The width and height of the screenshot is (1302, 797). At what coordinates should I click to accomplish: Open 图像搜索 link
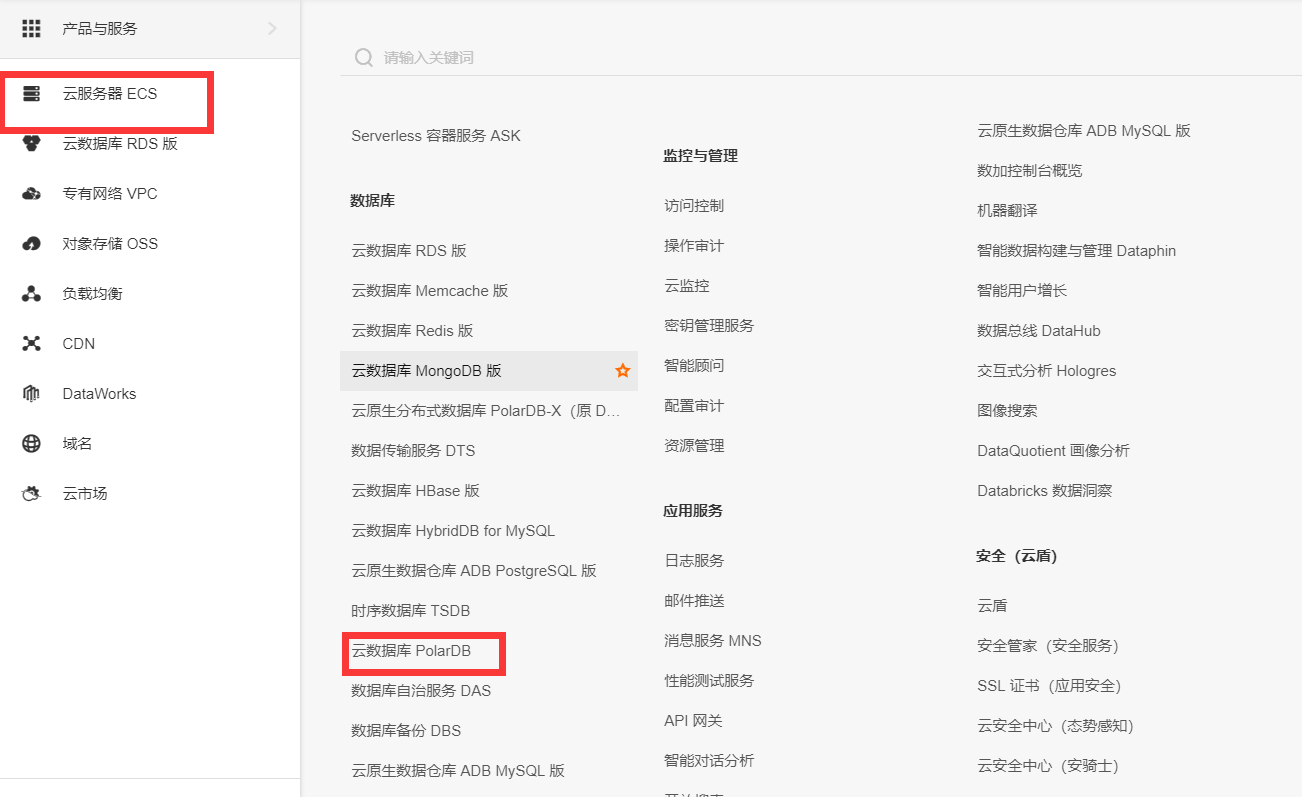tap(1007, 411)
